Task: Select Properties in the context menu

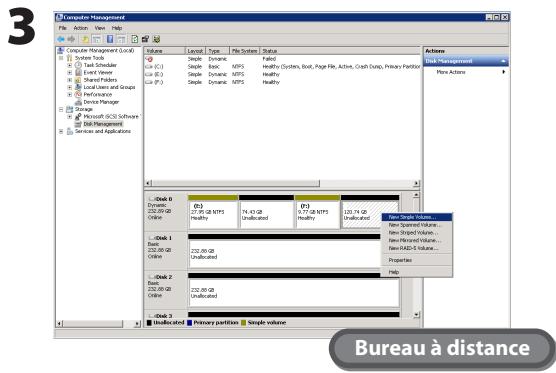Action: 417,260
